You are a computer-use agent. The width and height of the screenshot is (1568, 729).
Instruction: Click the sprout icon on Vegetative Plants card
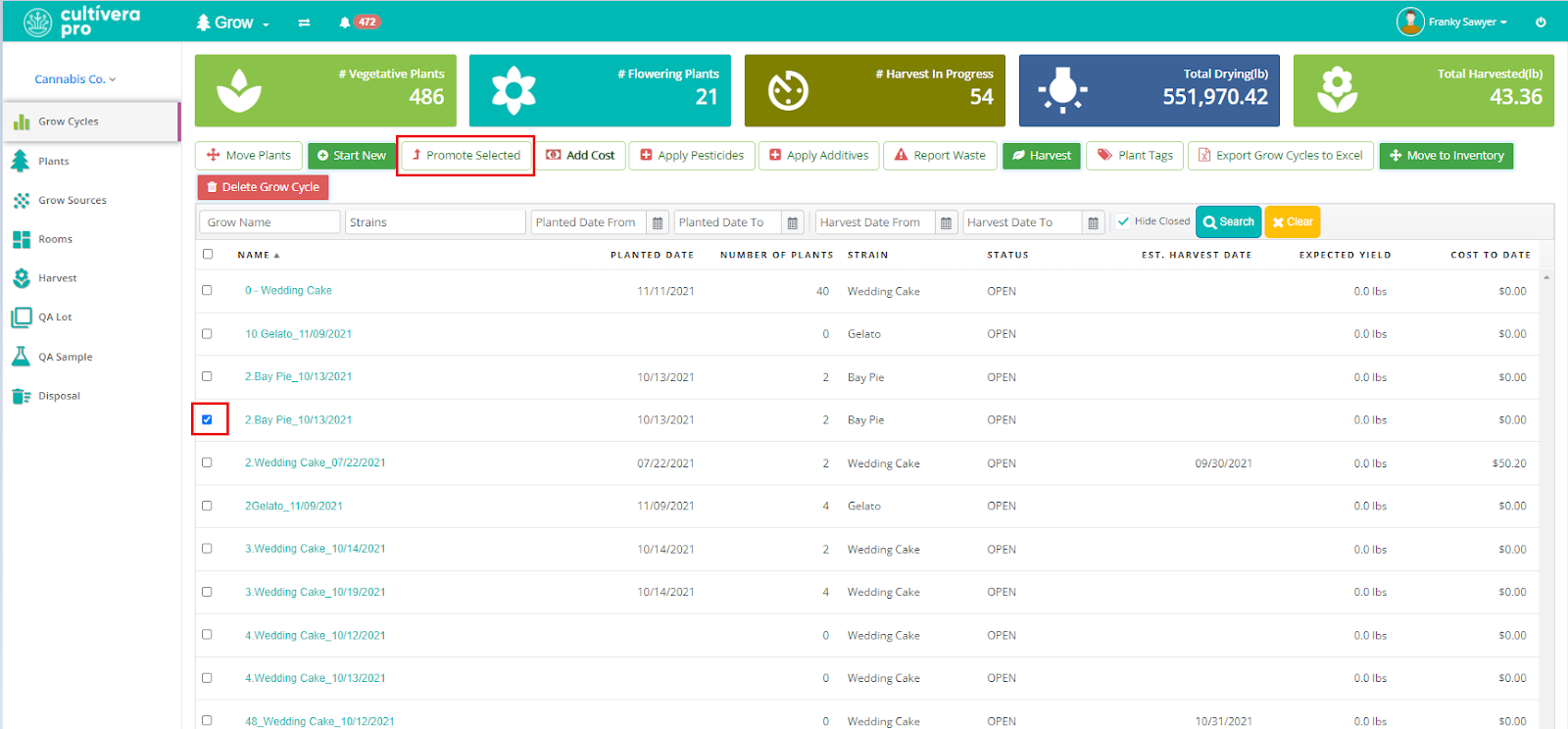pyautogui.click(x=239, y=91)
